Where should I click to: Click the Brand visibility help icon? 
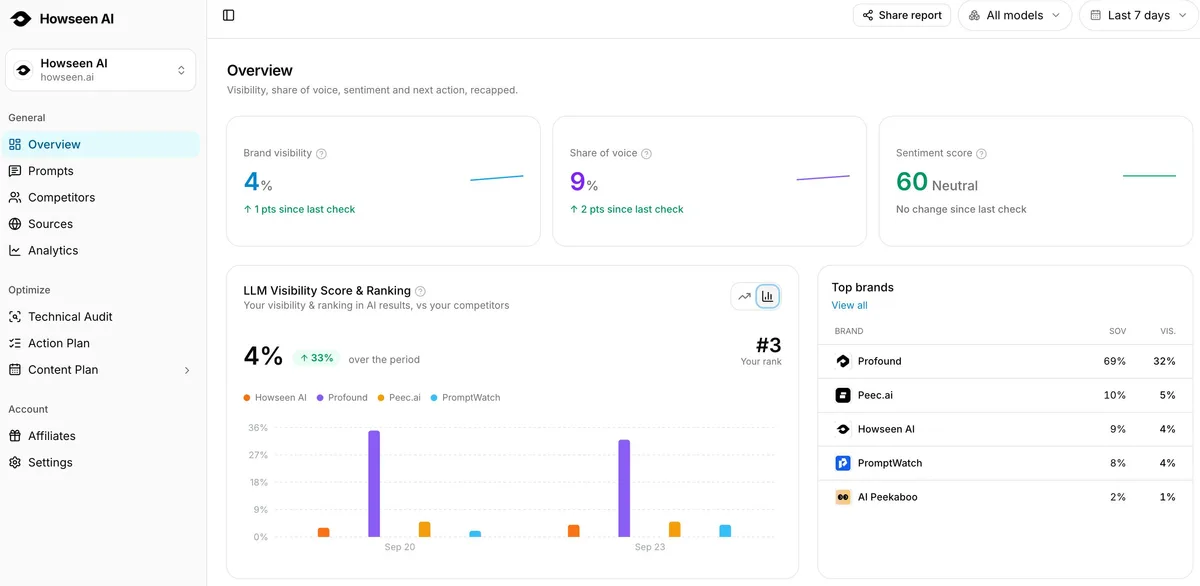coord(321,154)
